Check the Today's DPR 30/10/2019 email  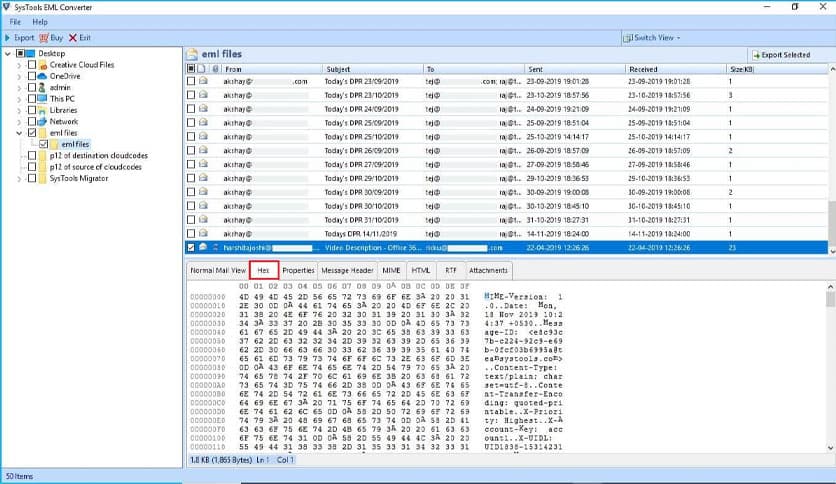click(191, 206)
